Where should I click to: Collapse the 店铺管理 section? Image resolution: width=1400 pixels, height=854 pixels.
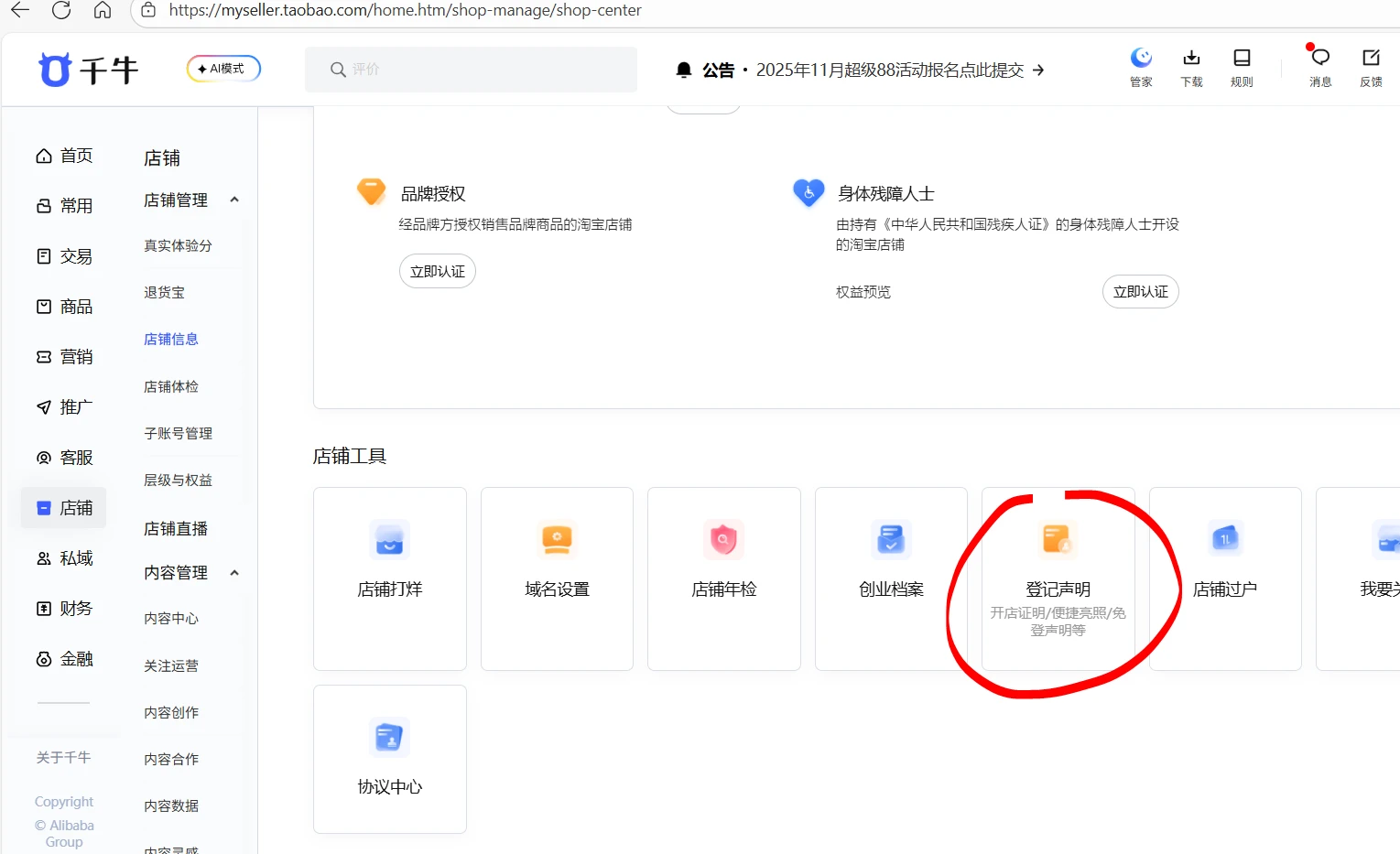coord(234,200)
